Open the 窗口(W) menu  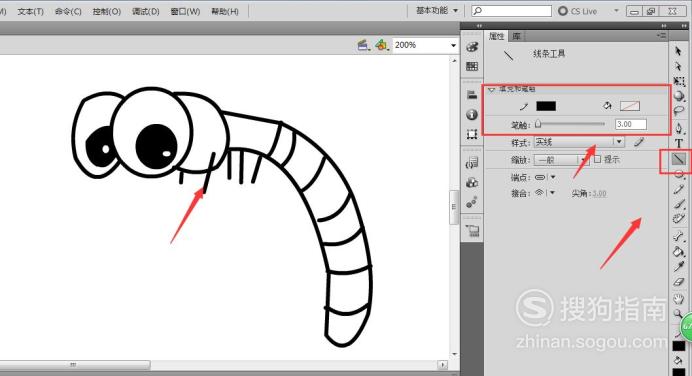pos(185,12)
